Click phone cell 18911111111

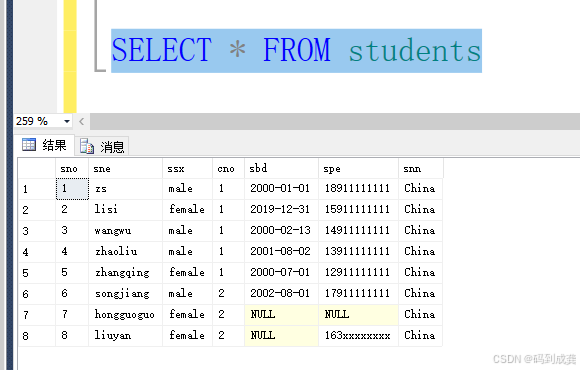(x=358, y=189)
